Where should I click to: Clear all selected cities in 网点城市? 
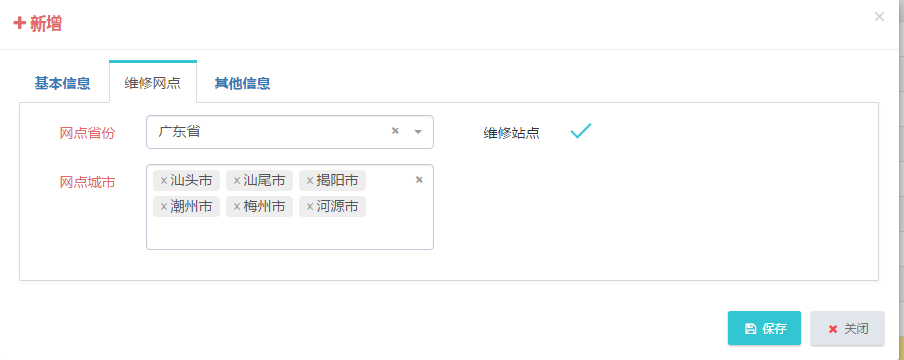tap(419, 179)
